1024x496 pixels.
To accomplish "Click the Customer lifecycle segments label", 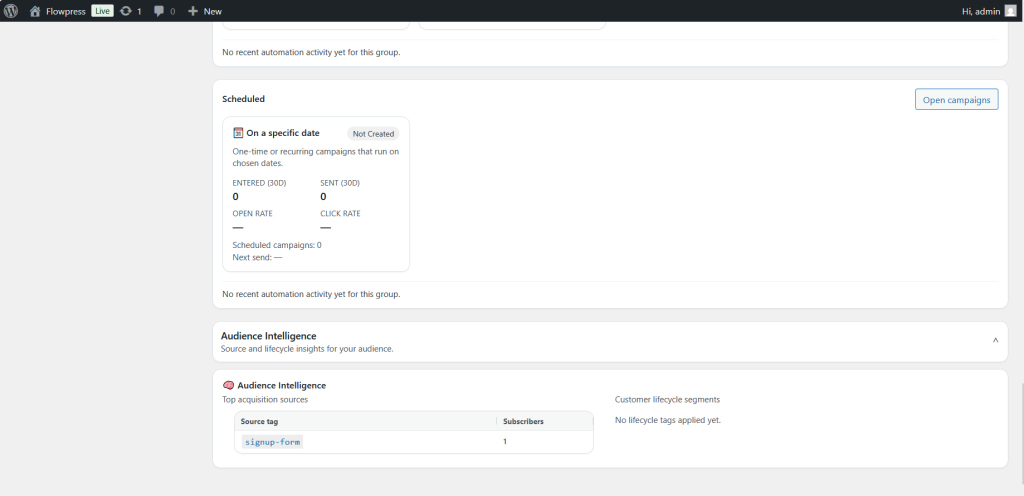I will (x=667, y=399).
